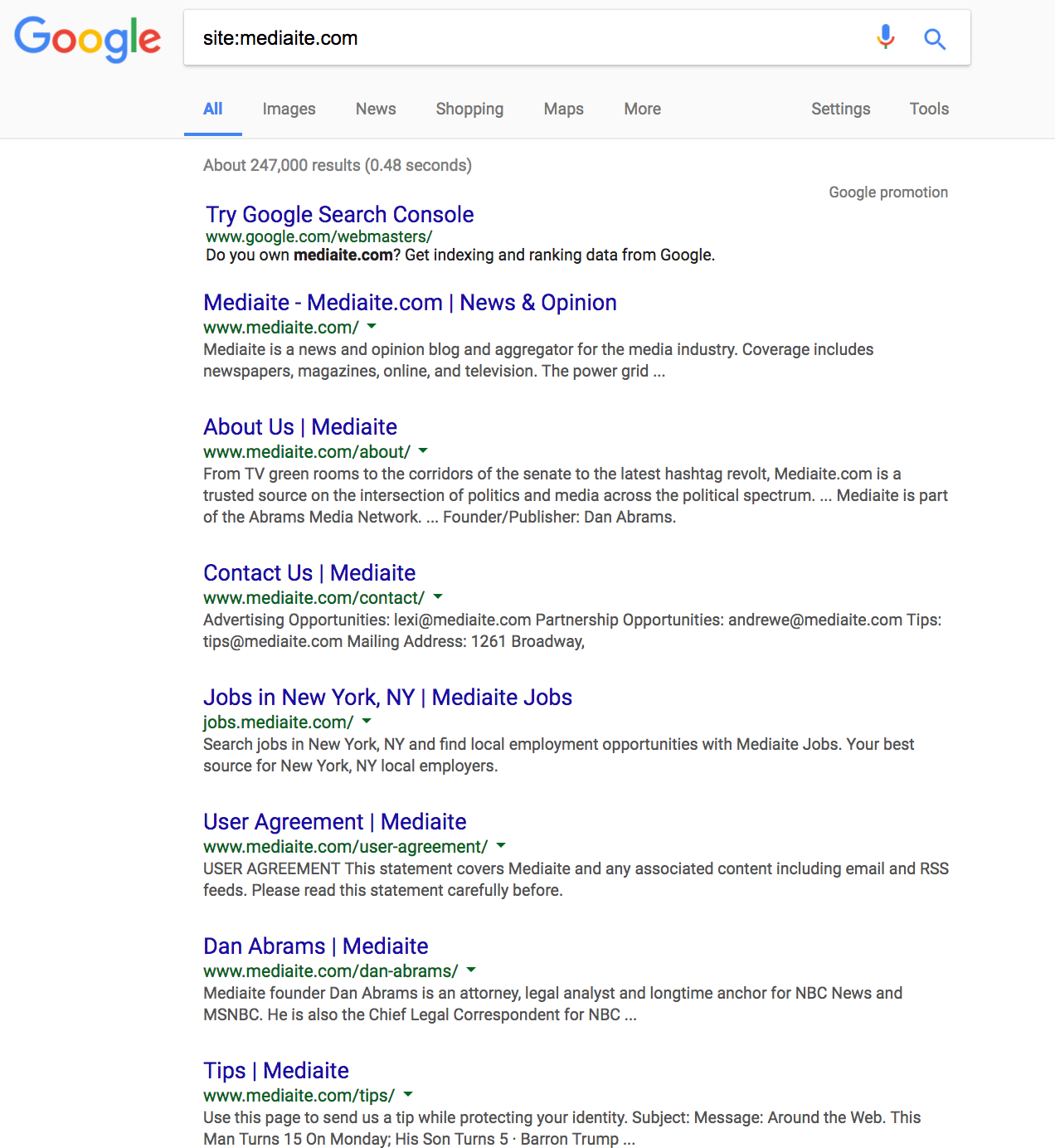Screen dimensions: 1055x1148
Task: Open the About Us | Mediaite result
Action: 299,427
